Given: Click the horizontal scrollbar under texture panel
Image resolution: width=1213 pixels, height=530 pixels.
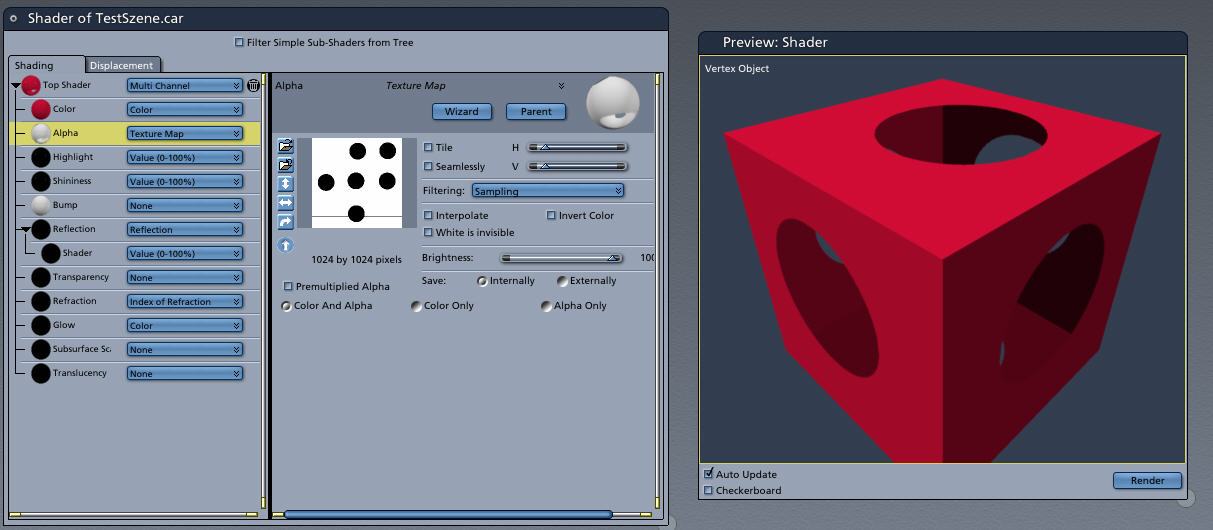Looking at the screenshot, I should (x=448, y=514).
